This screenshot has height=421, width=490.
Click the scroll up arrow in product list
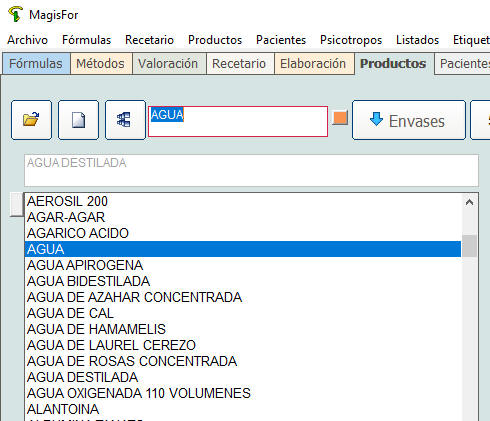(x=469, y=202)
